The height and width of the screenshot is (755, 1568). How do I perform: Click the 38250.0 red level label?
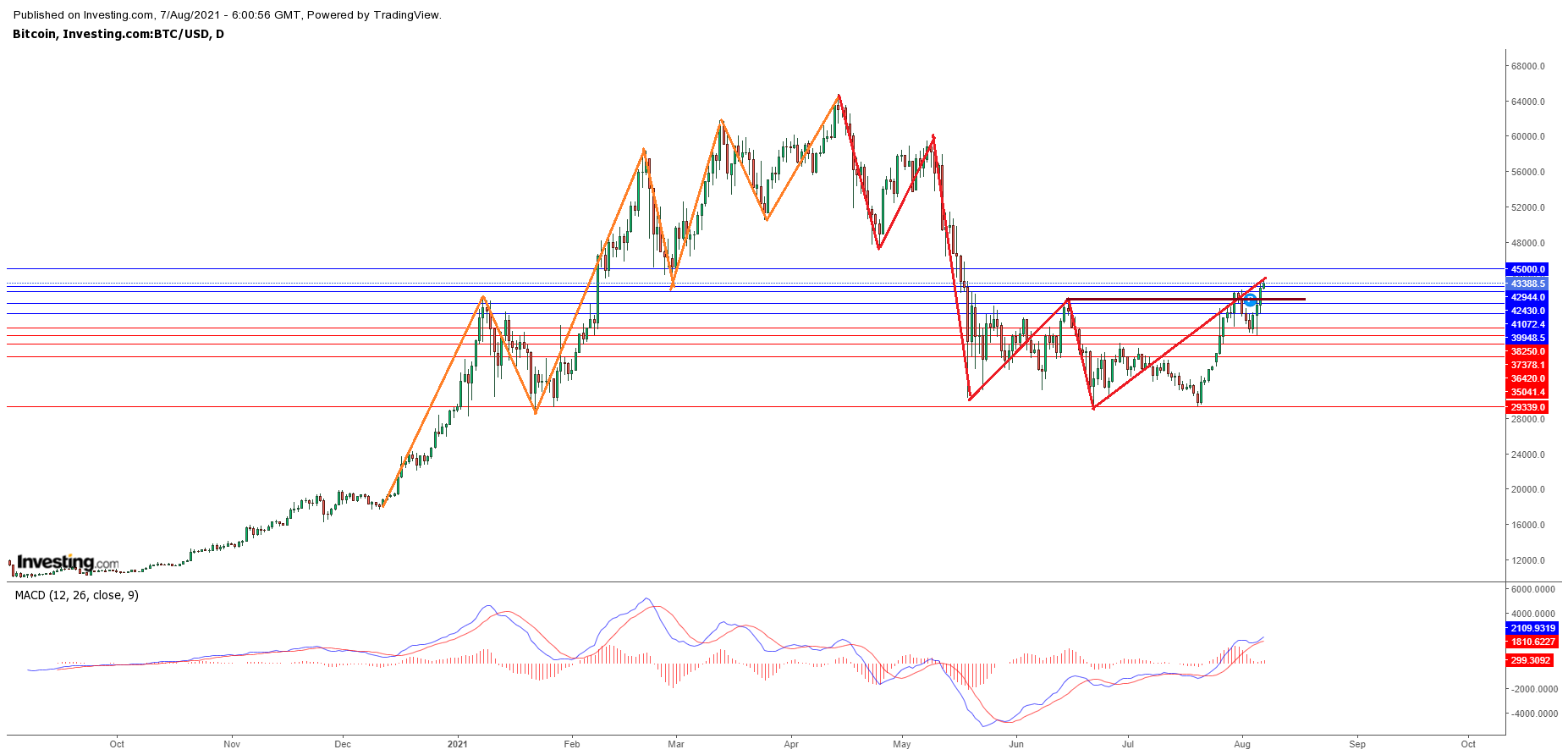click(x=1527, y=351)
